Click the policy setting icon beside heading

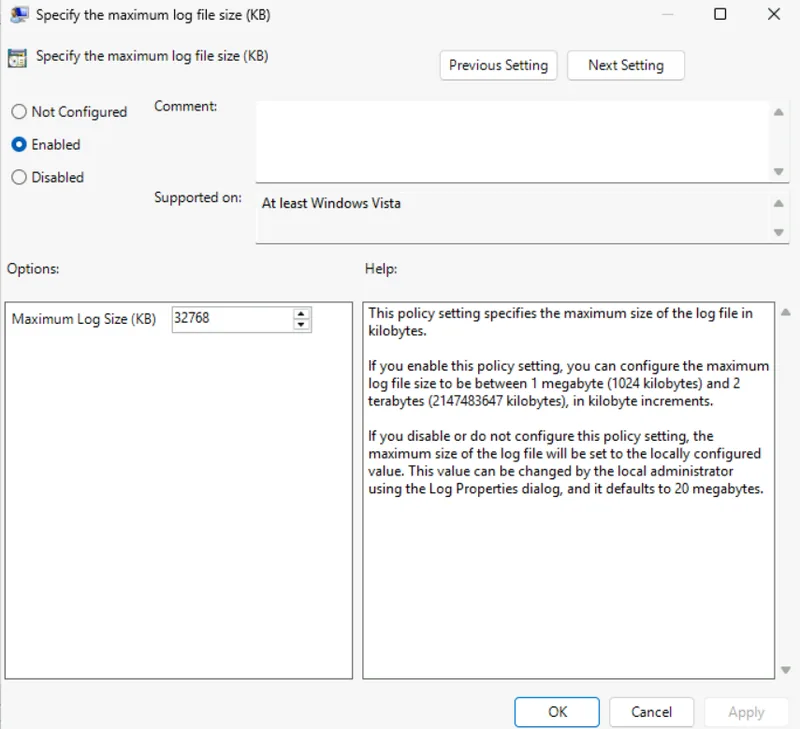17,58
